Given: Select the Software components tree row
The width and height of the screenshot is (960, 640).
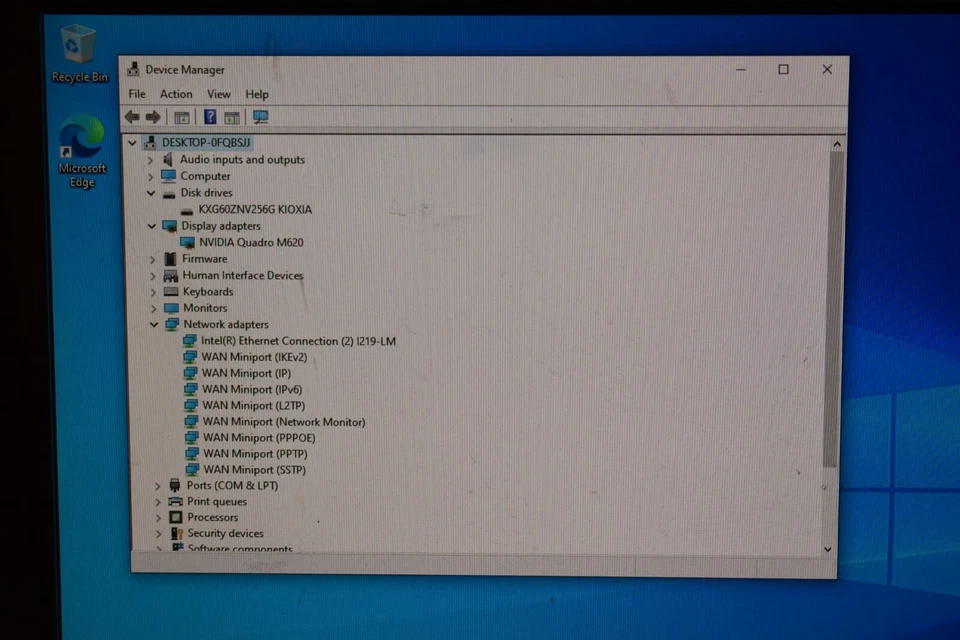Looking at the screenshot, I should click(240, 548).
